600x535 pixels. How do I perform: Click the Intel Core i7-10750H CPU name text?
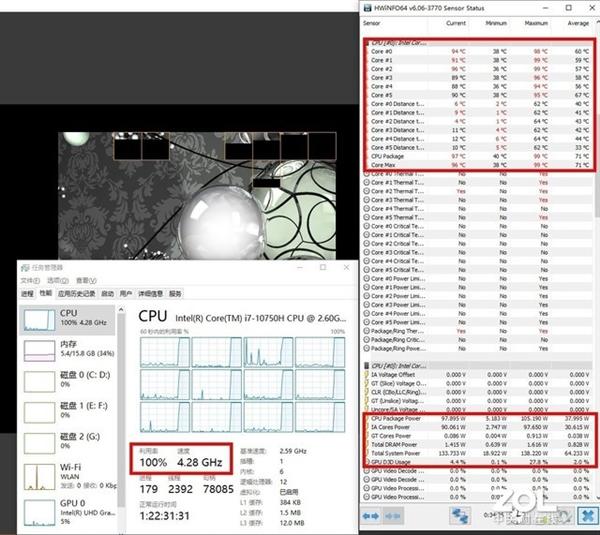point(261,318)
